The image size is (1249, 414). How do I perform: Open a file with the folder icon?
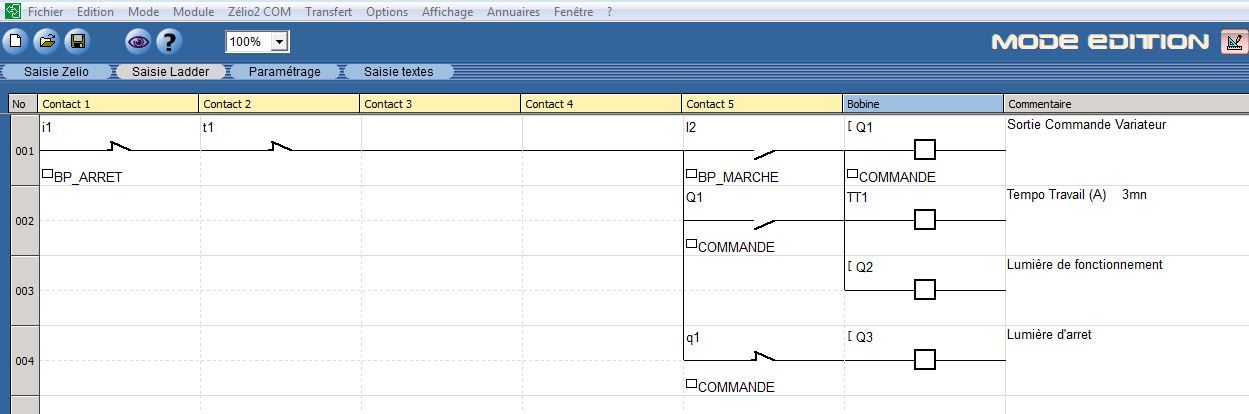[x=46, y=41]
